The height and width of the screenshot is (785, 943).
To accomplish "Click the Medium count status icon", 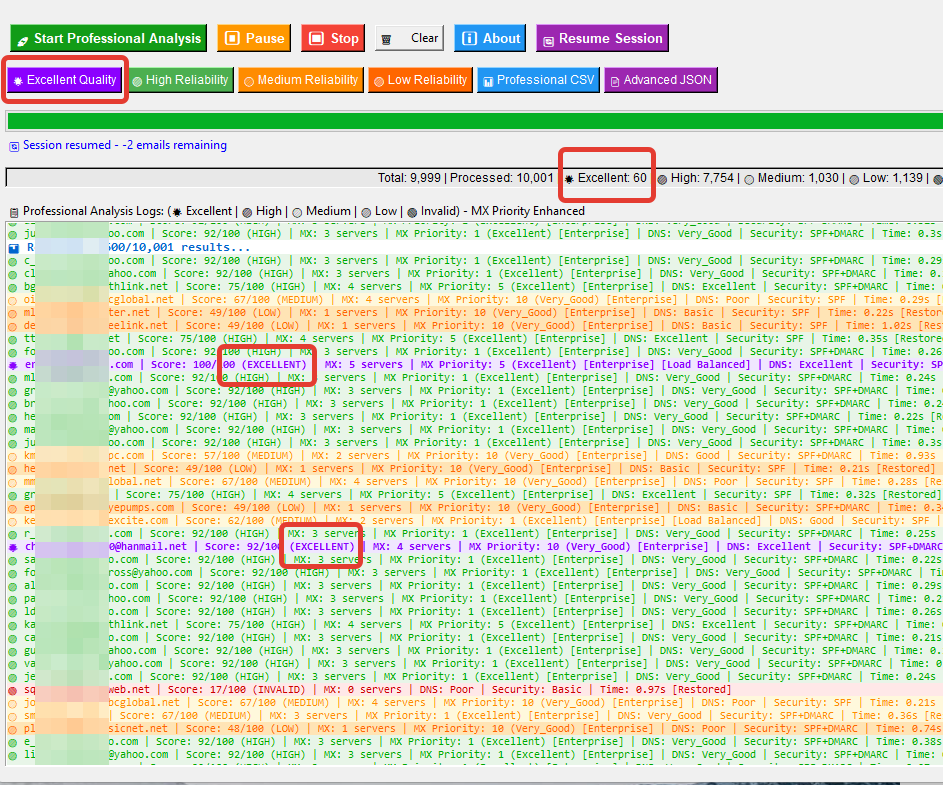I will 749,179.
